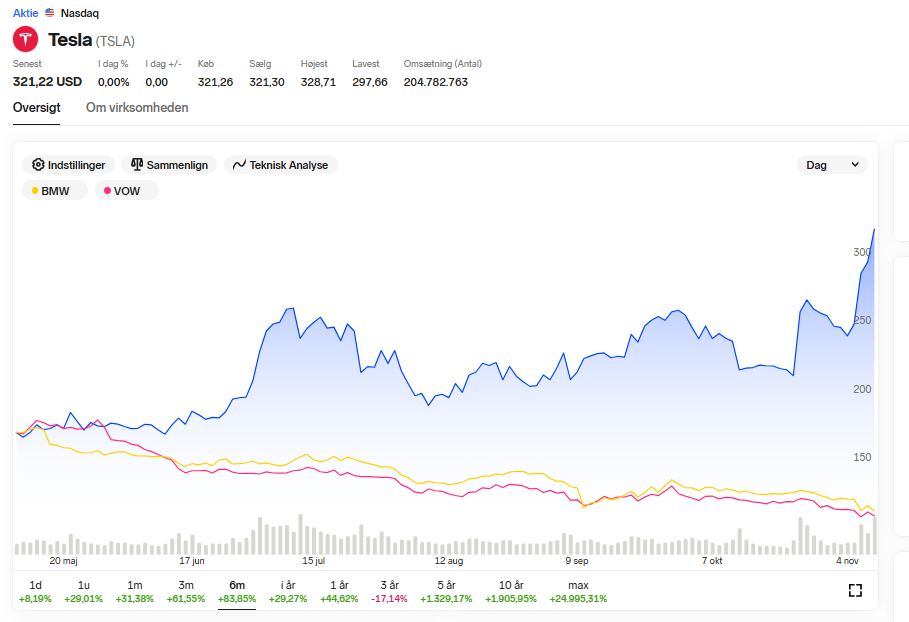The width and height of the screenshot is (909, 622).
Task: Click the I dag % value 0,00%
Action: 114,82
